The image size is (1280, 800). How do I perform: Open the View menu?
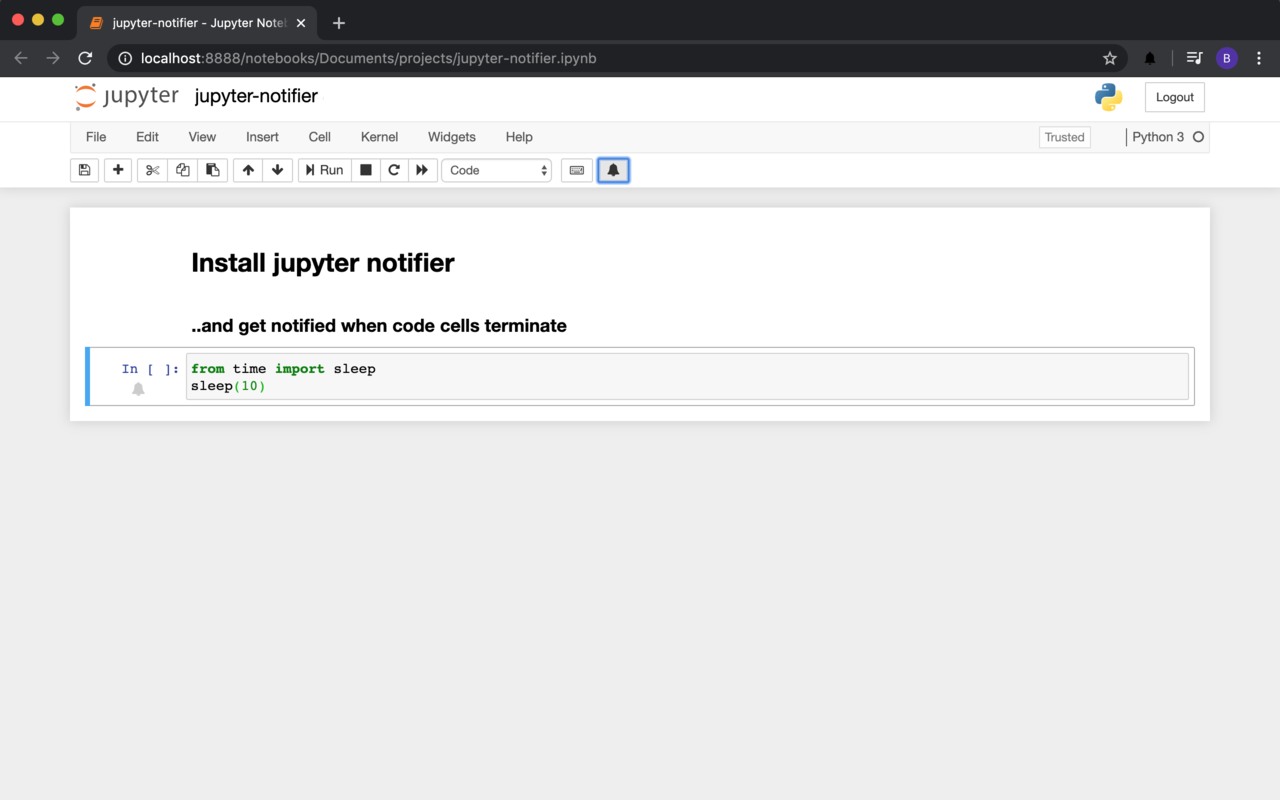click(x=202, y=137)
